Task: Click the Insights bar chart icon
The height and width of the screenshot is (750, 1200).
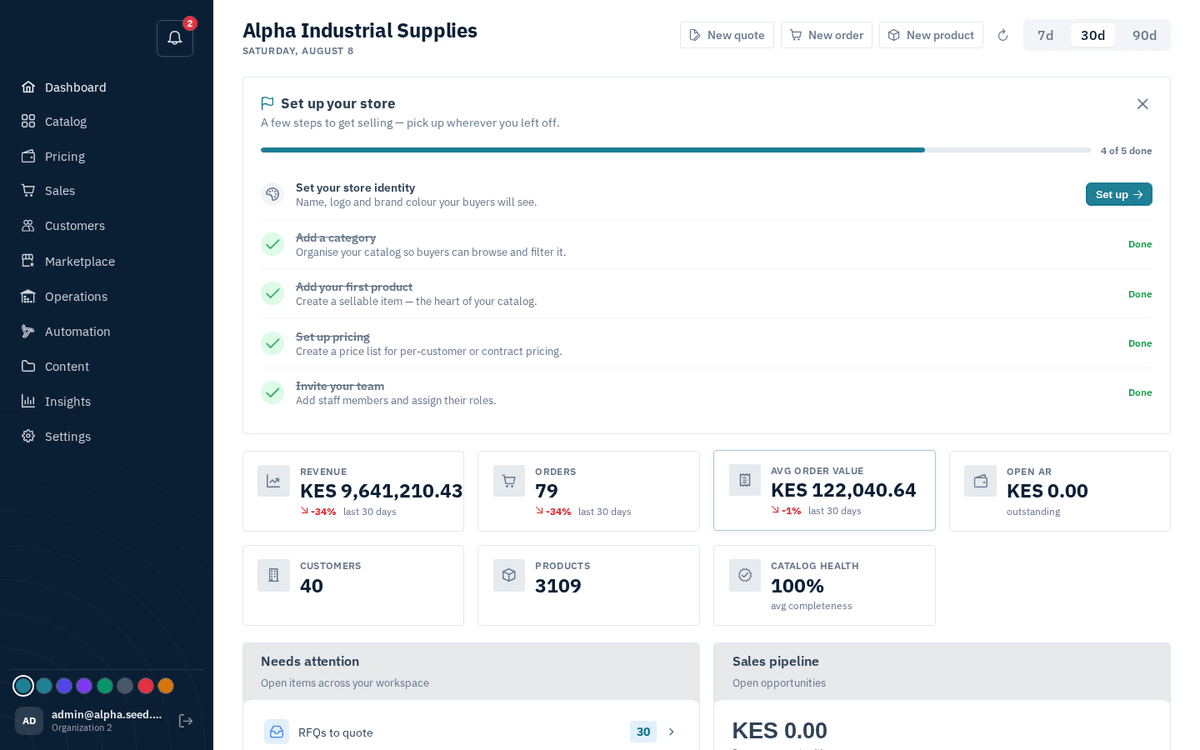Action: point(28,401)
